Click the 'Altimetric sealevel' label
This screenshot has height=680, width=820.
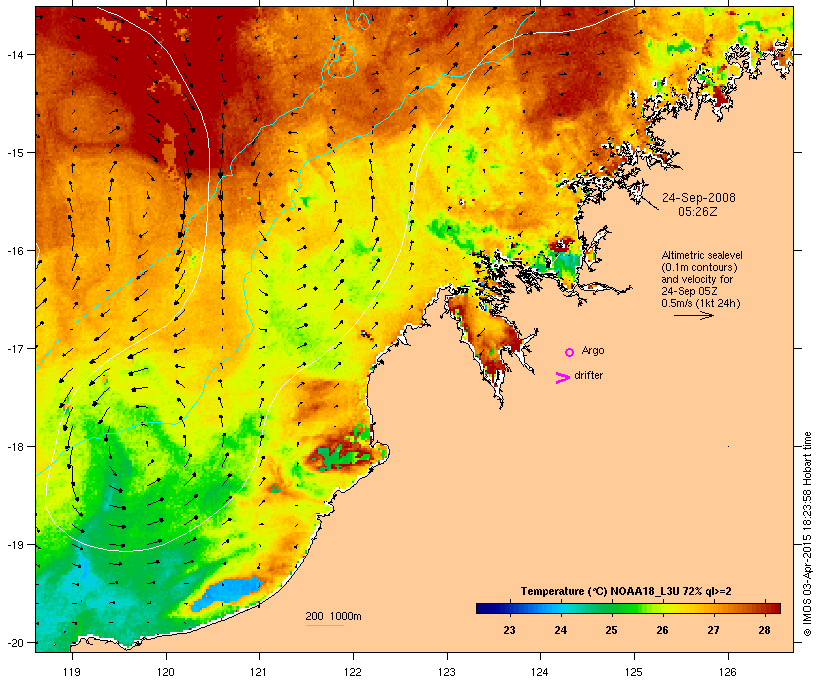click(702, 255)
